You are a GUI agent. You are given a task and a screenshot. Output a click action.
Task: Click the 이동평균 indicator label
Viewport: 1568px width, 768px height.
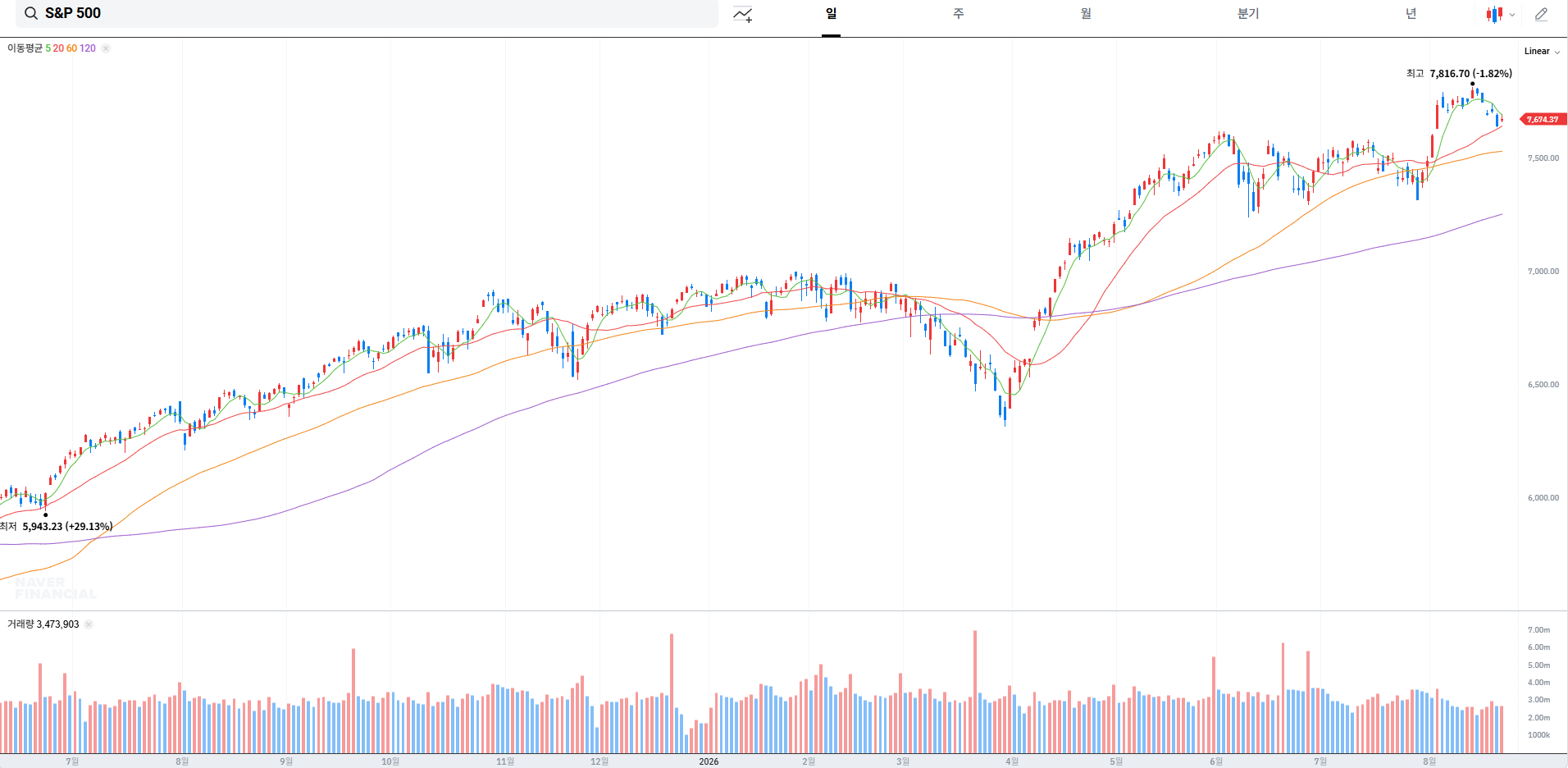pos(25,48)
